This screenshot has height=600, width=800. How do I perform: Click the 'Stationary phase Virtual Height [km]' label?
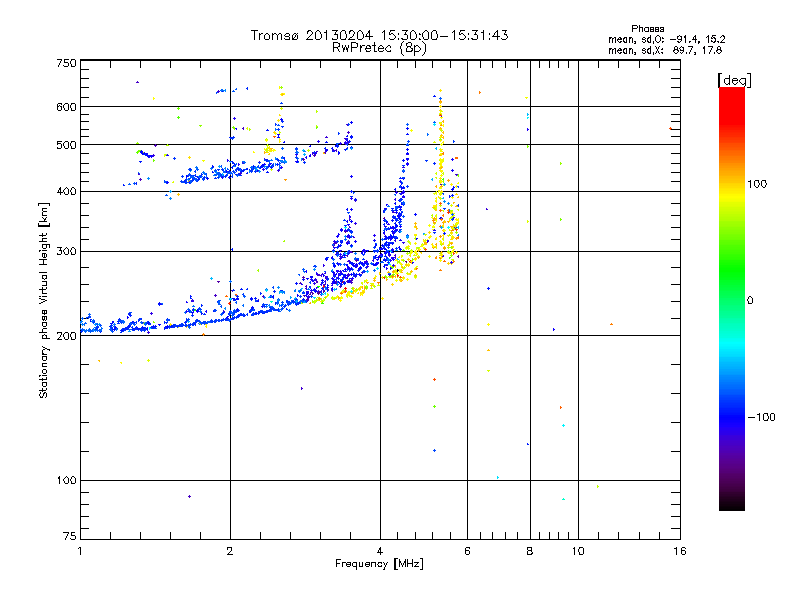pos(44,300)
